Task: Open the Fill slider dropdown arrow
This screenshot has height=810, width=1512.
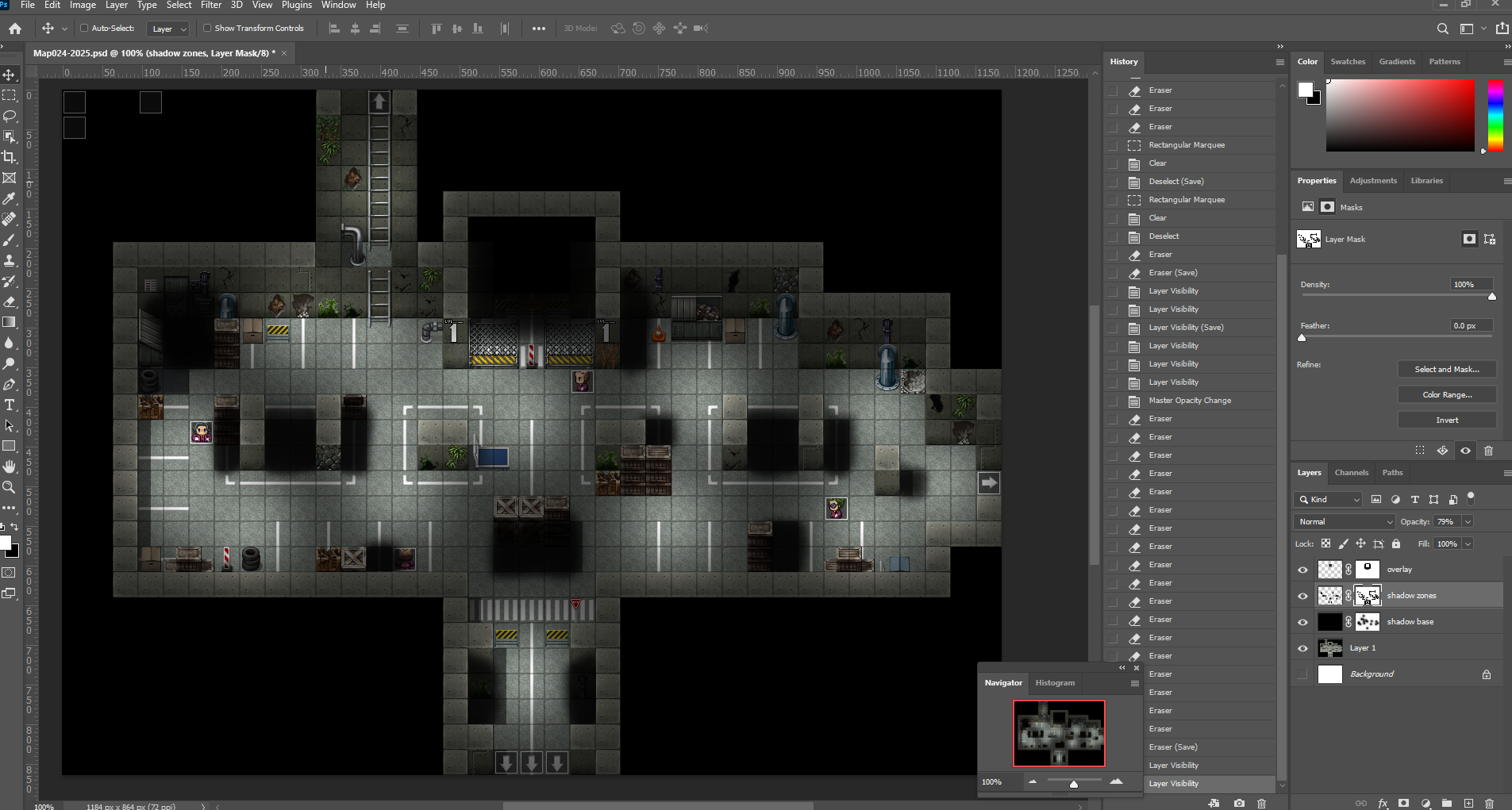Action: click(x=1468, y=543)
